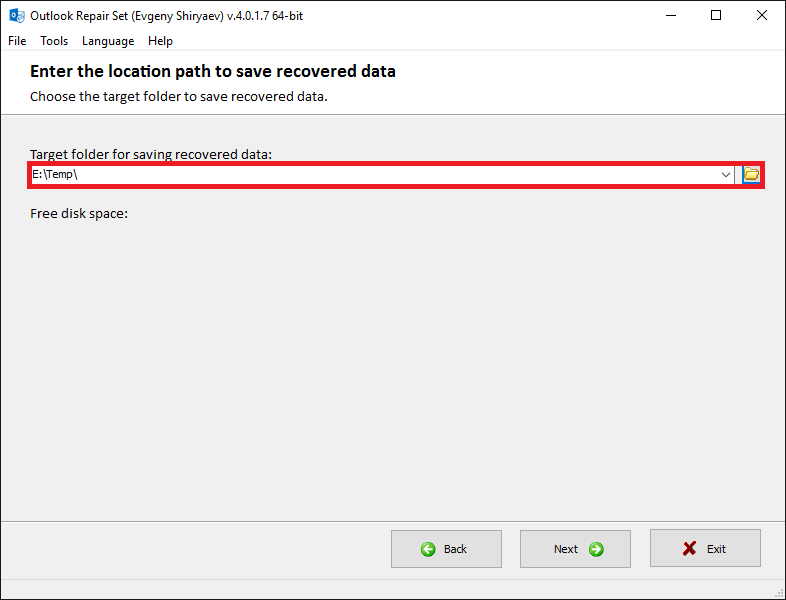Maximize the Outlook Repair Set window
Viewport: 786px width, 600px height.
(716, 16)
